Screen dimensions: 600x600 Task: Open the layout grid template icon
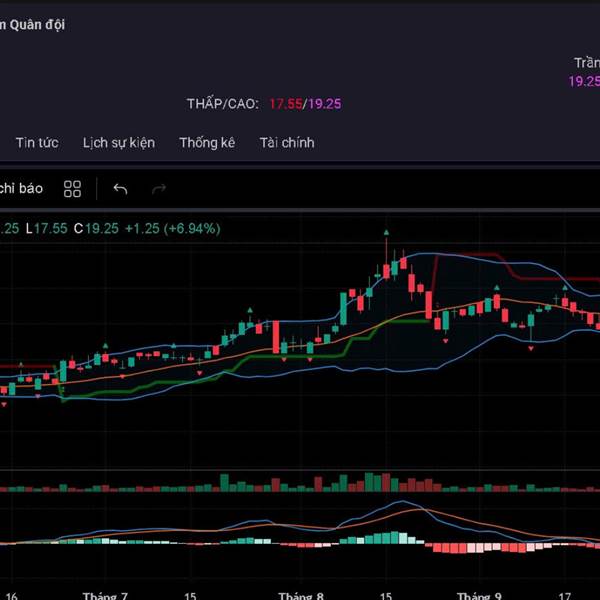point(72,189)
